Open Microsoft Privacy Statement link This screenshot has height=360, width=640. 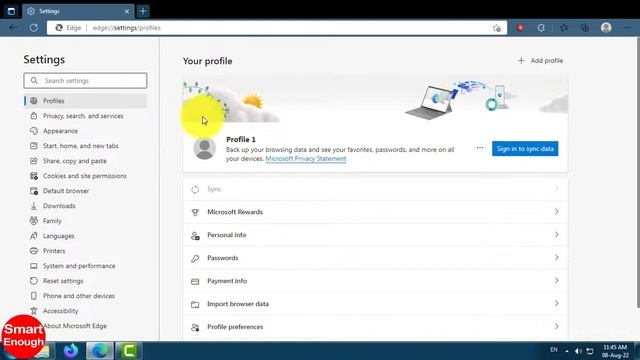[x=306, y=159]
